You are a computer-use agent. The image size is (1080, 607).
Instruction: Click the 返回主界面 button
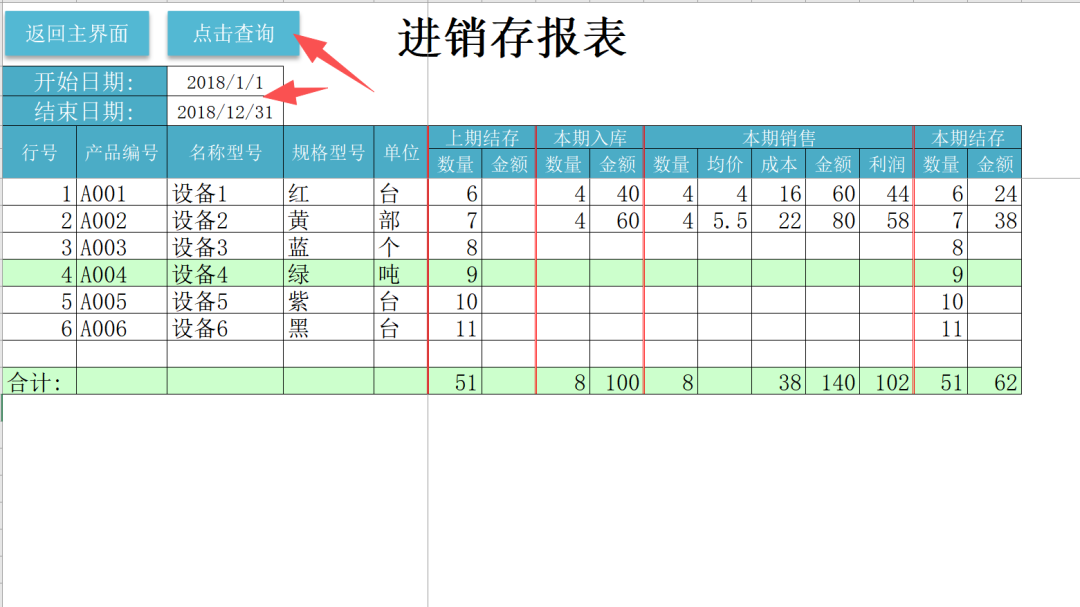pos(77,34)
